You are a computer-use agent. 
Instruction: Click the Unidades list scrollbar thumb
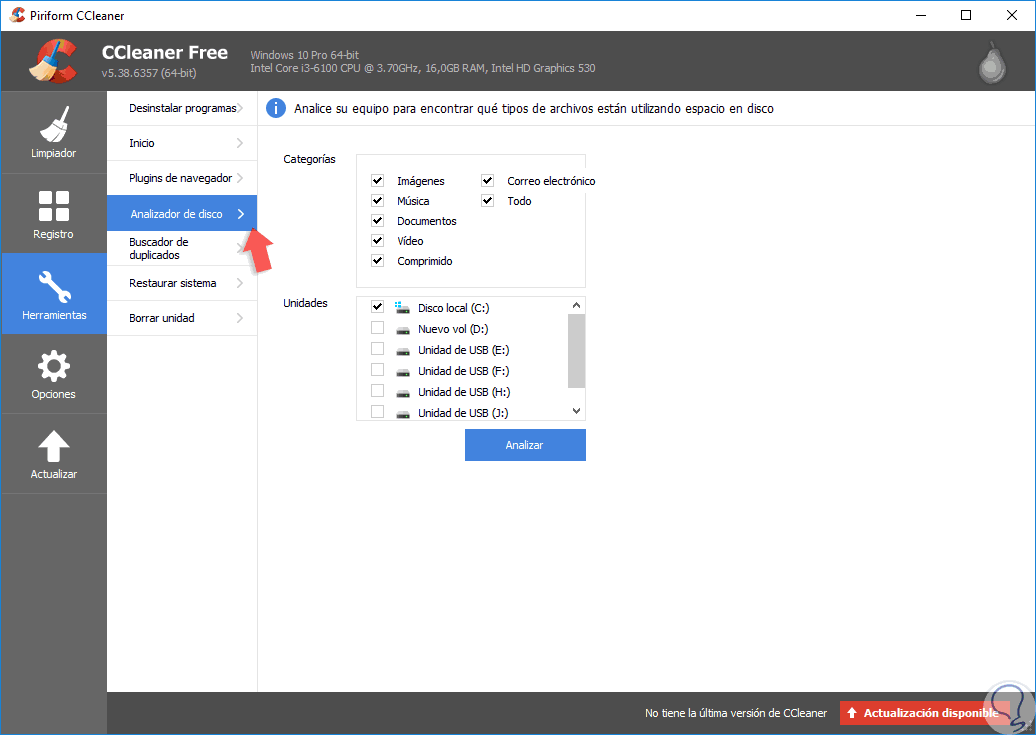(x=577, y=351)
